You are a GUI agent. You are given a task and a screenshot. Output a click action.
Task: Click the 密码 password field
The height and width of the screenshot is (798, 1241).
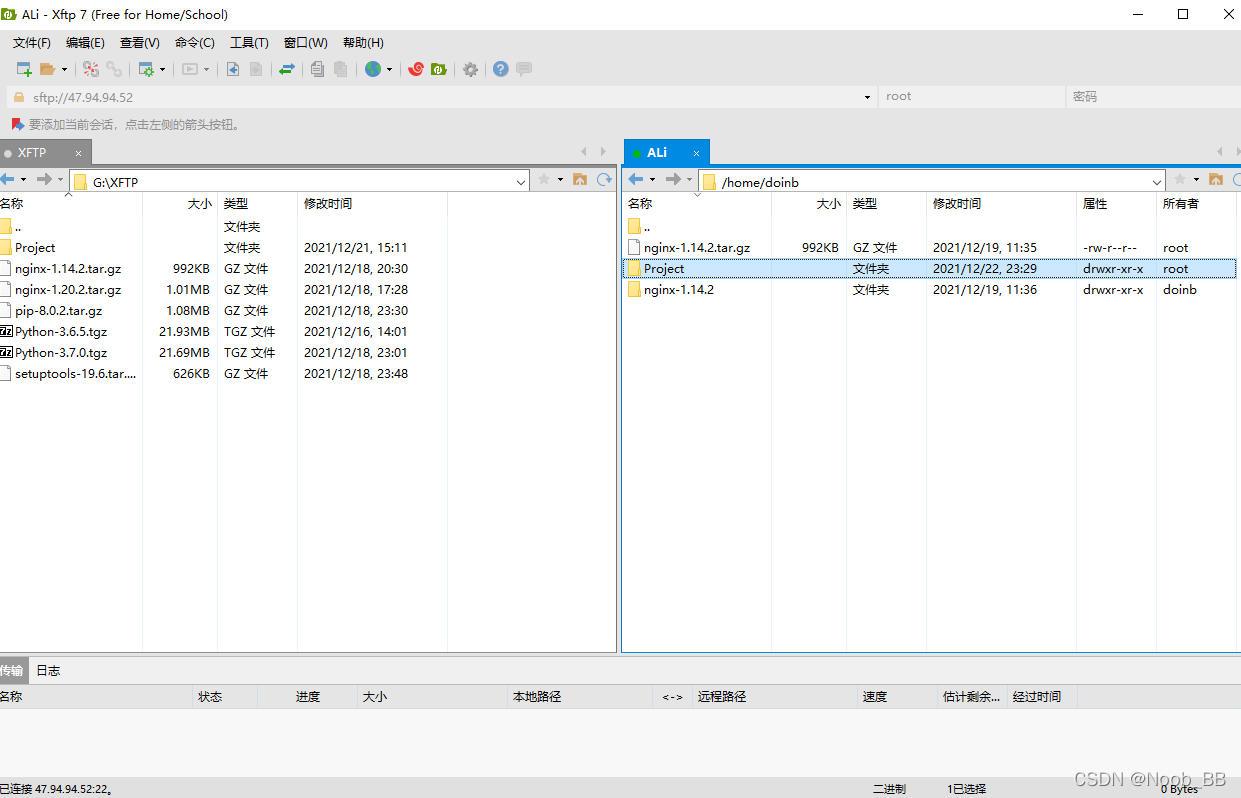click(1153, 97)
